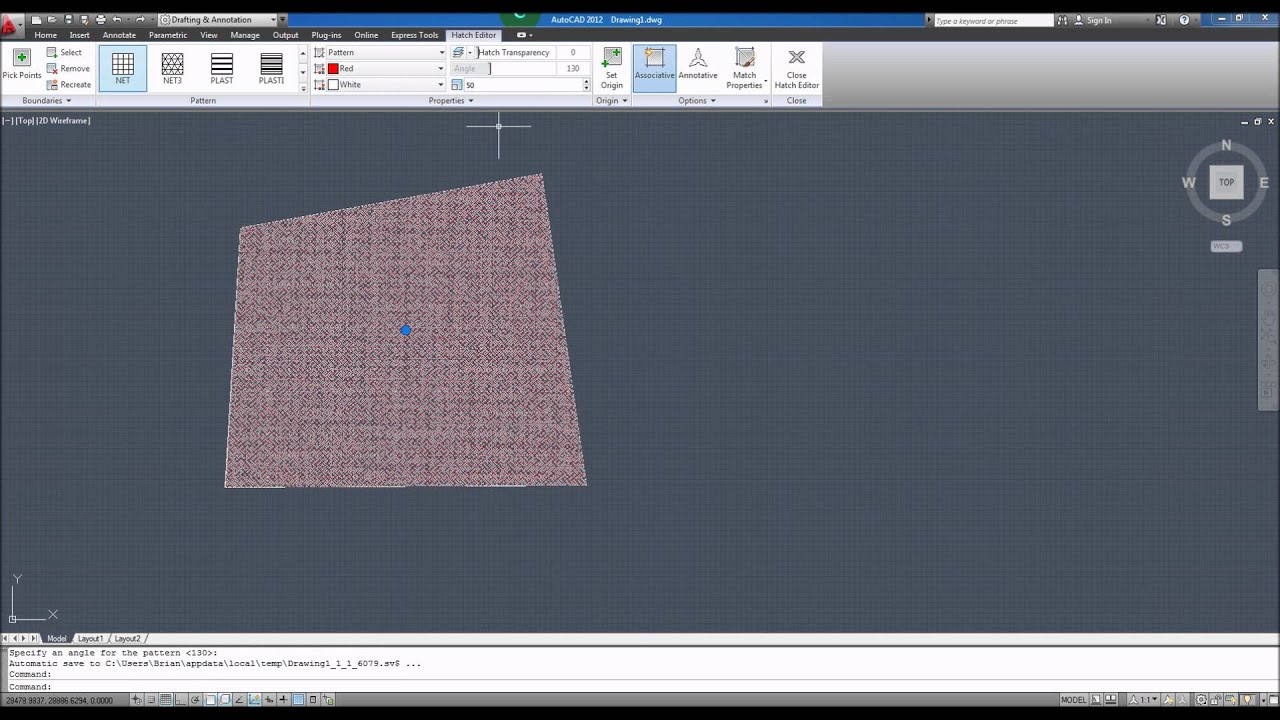Click the New file icon in Quick Access

36,20
